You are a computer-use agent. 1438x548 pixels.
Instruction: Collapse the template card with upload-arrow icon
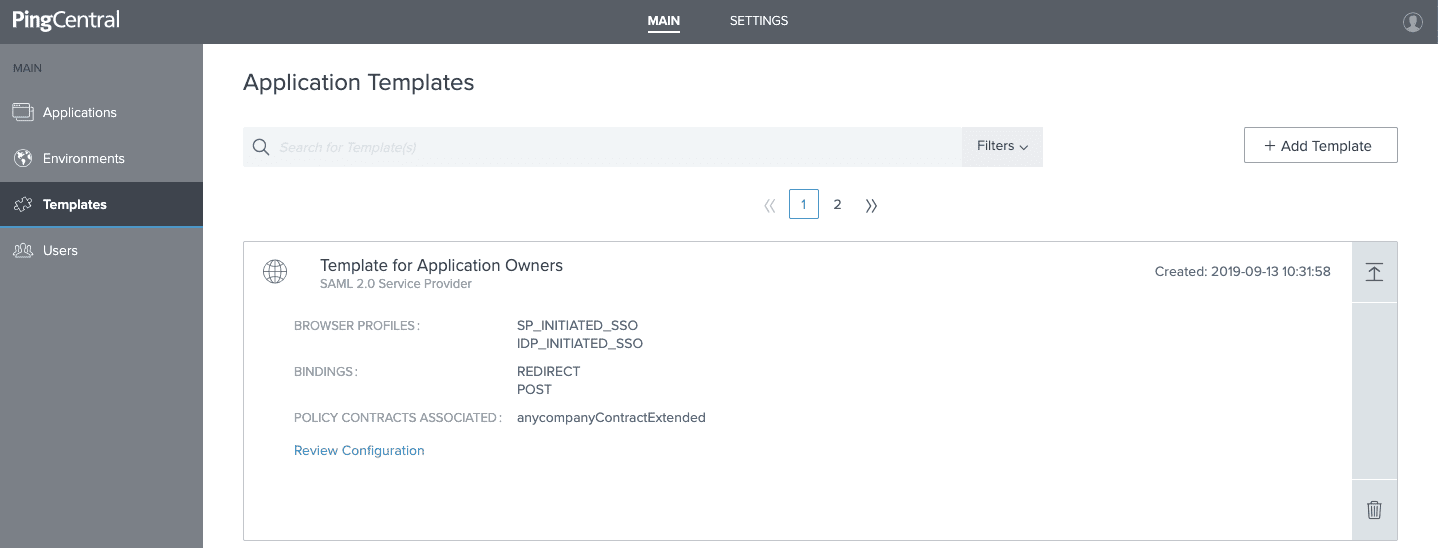click(x=1374, y=272)
